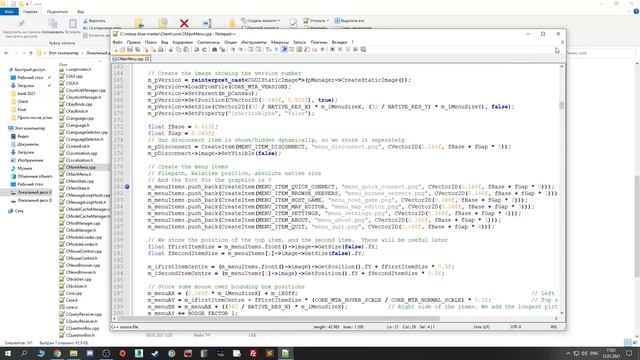Click the taskbar search magnifier icon

24,353
